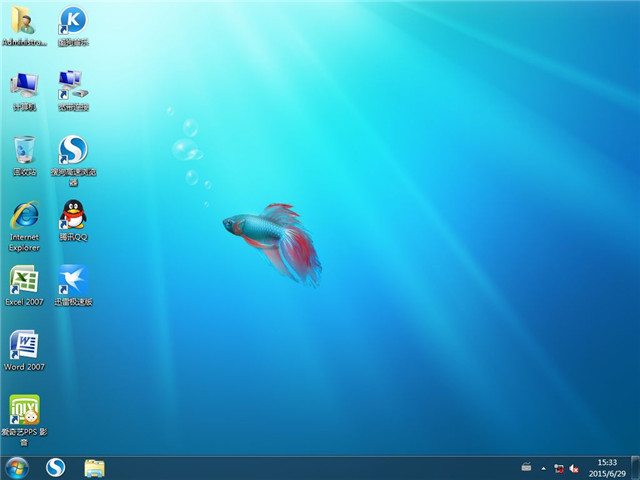This screenshot has height=480, width=640.
Task: Open the Recycle Bin (回收站) icon
Action: [24, 156]
